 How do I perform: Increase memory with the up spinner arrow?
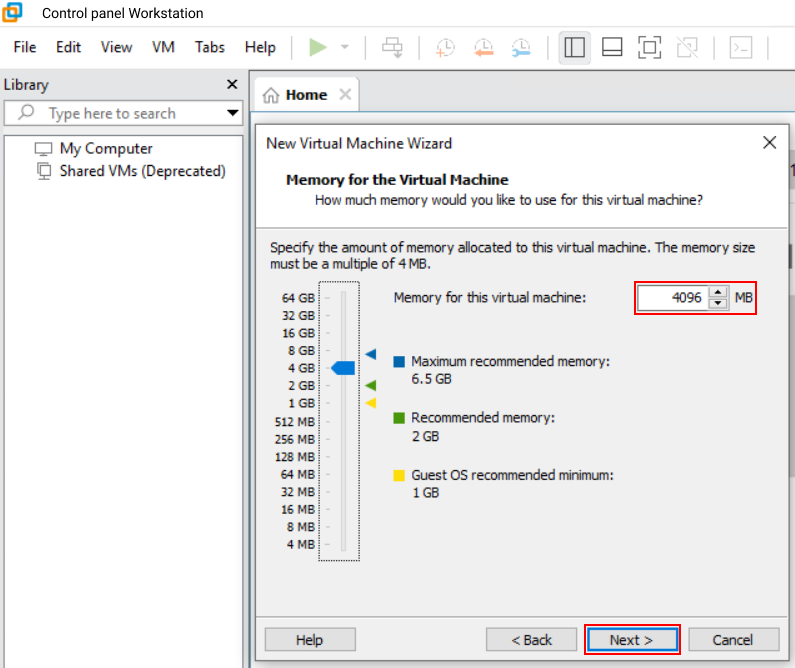click(718, 292)
